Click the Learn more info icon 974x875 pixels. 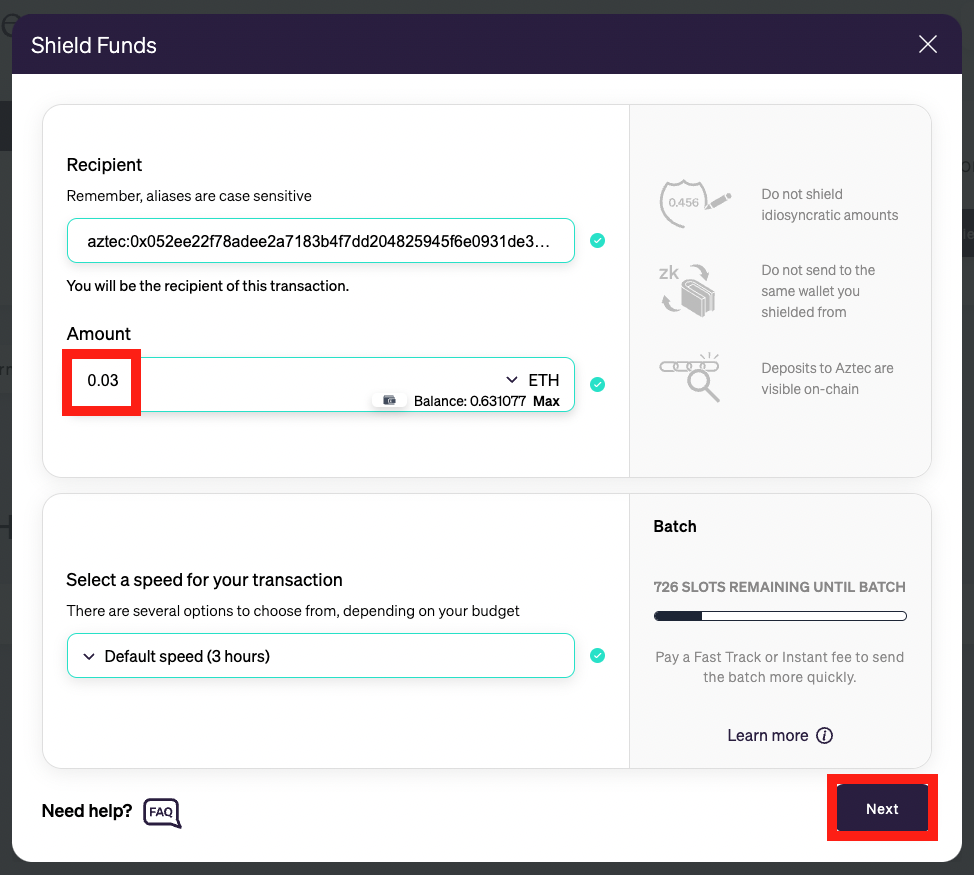[824, 735]
